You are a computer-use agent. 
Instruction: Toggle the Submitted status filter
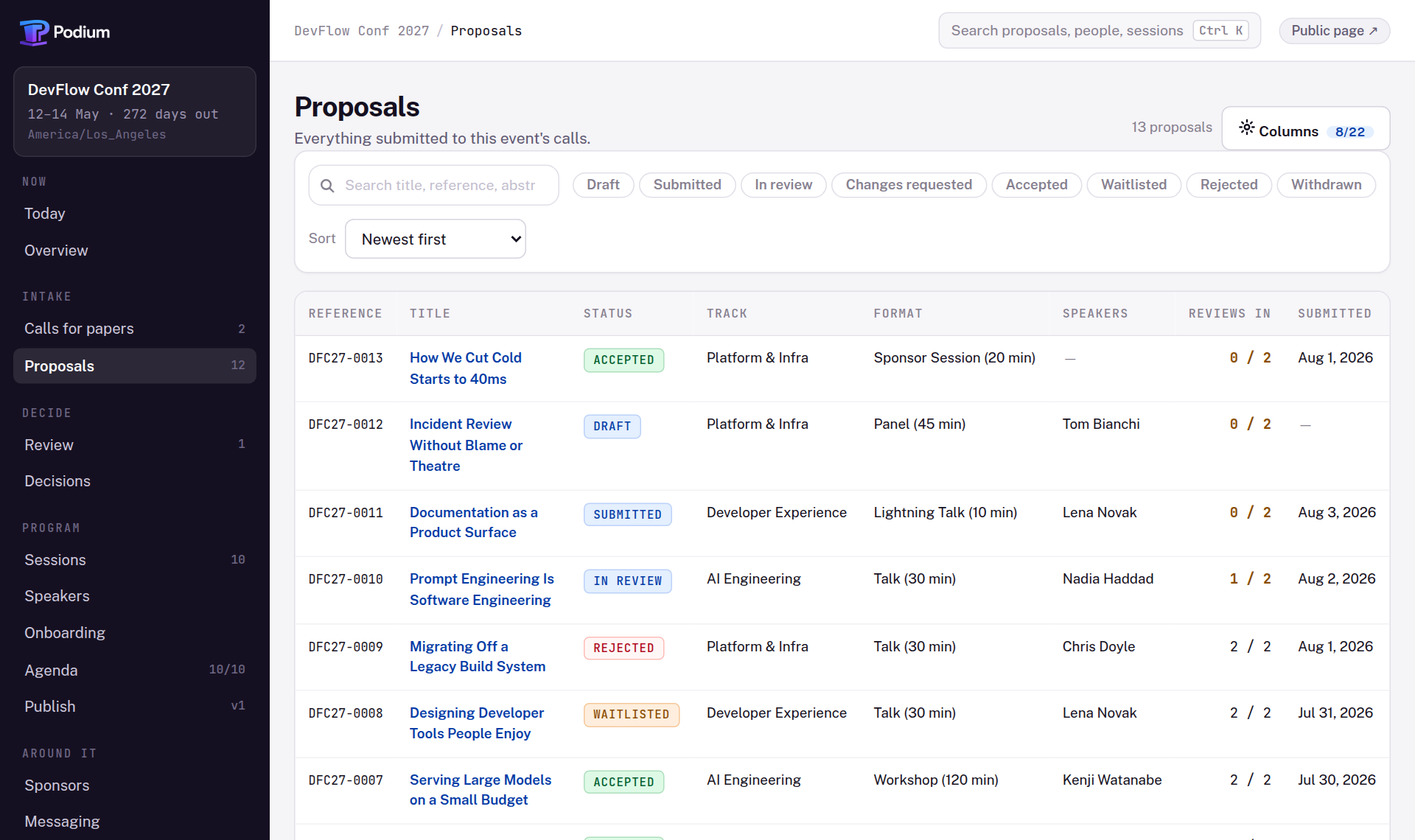click(687, 185)
